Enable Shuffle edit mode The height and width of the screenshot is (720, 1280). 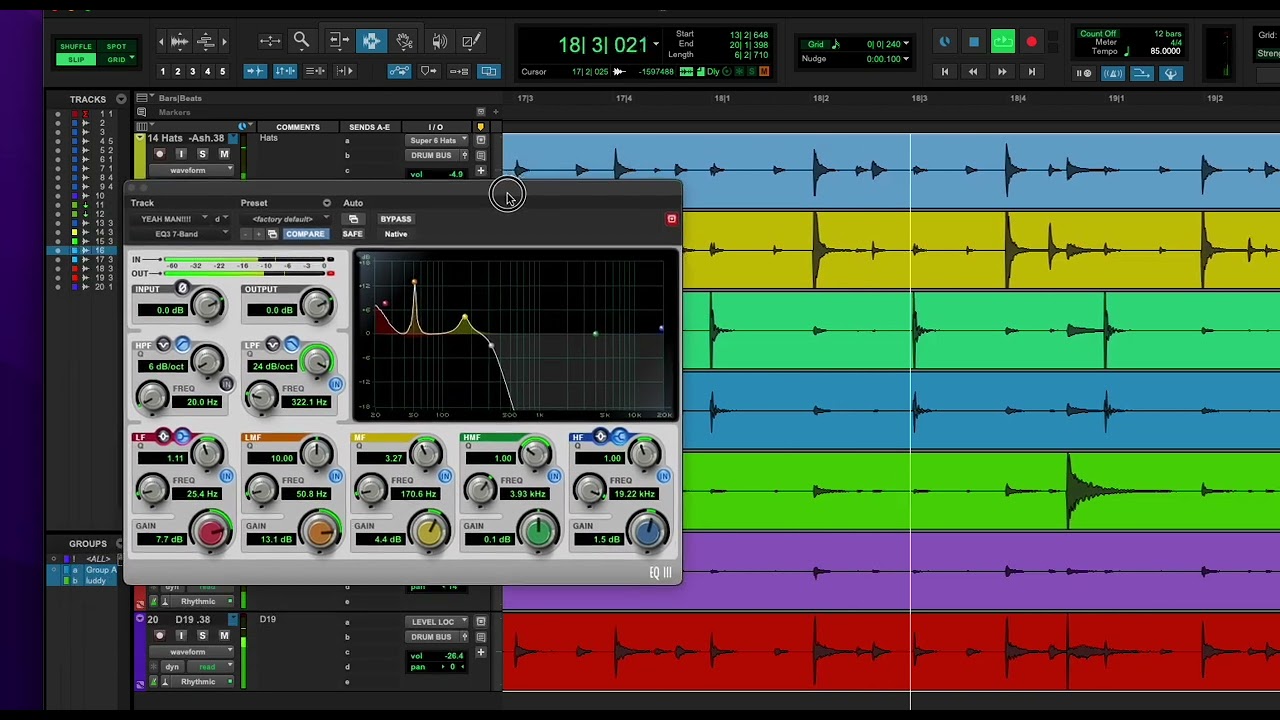[x=76, y=47]
